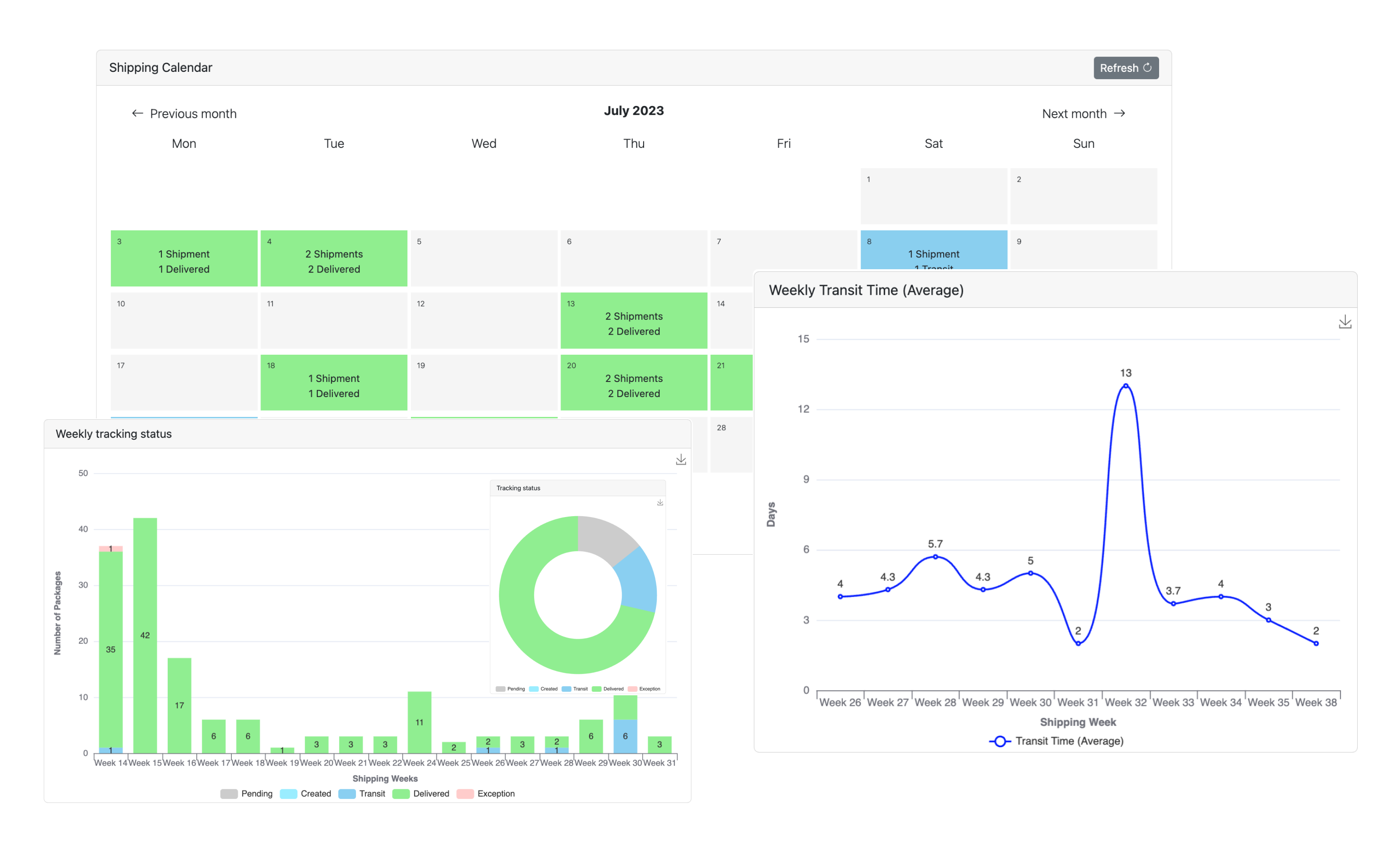Click the Next month right arrow icon
This screenshot has width=1400, height=844.
pyautogui.click(x=1119, y=114)
